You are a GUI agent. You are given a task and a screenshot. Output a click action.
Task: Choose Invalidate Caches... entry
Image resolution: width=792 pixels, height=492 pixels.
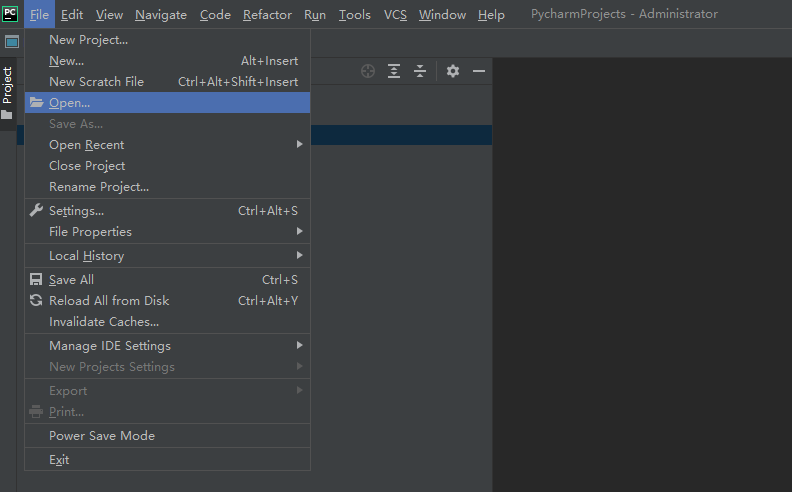pyautogui.click(x=167, y=322)
